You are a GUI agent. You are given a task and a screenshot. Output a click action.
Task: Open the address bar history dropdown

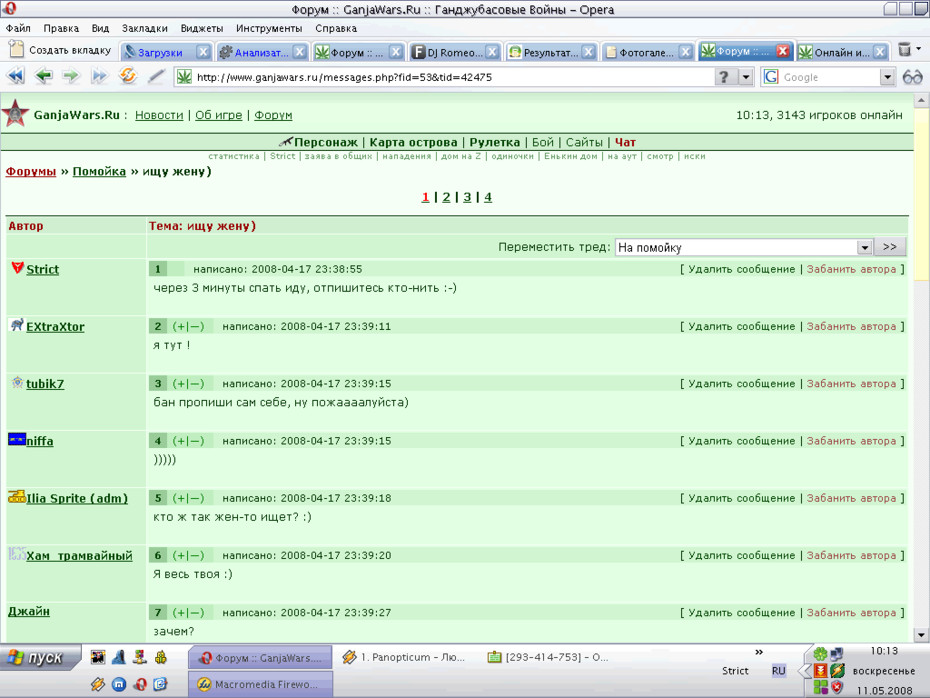click(746, 77)
